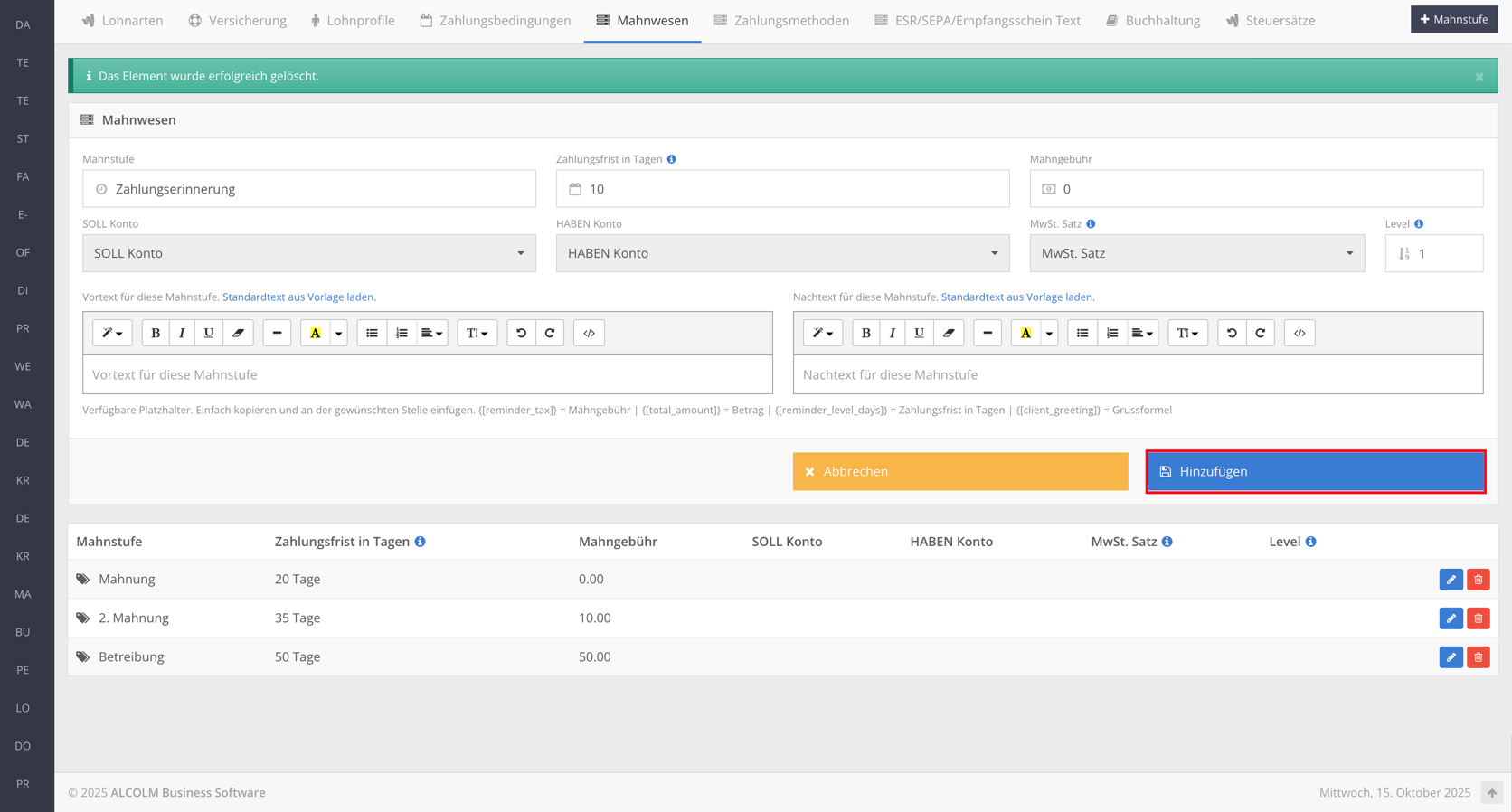Click the eraser icon in the Vortext toolbar
The height and width of the screenshot is (812, 1512).
[x=238, y=333]
